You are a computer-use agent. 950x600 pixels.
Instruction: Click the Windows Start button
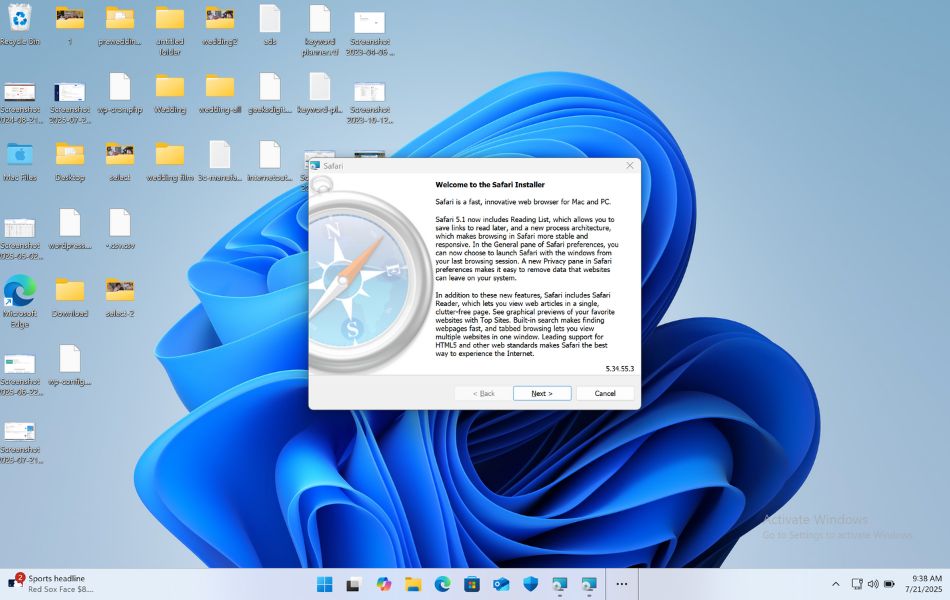click(322, 583)
